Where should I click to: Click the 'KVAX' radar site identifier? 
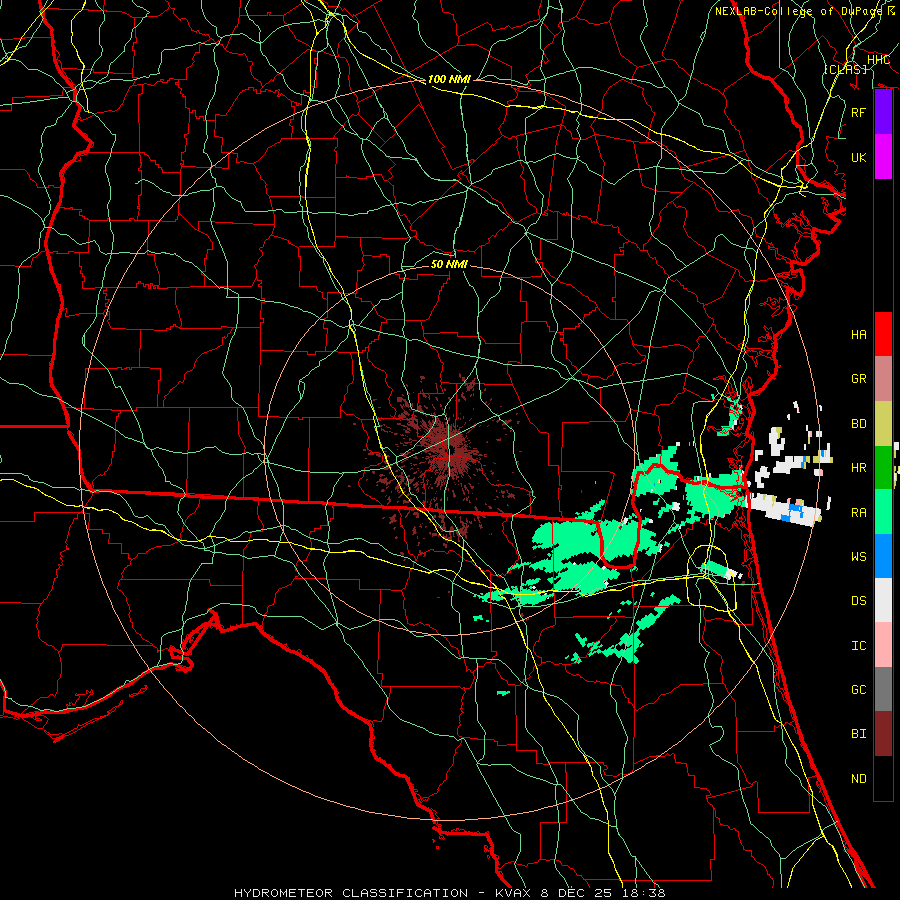pyautogui.click(x=515, y=893)
